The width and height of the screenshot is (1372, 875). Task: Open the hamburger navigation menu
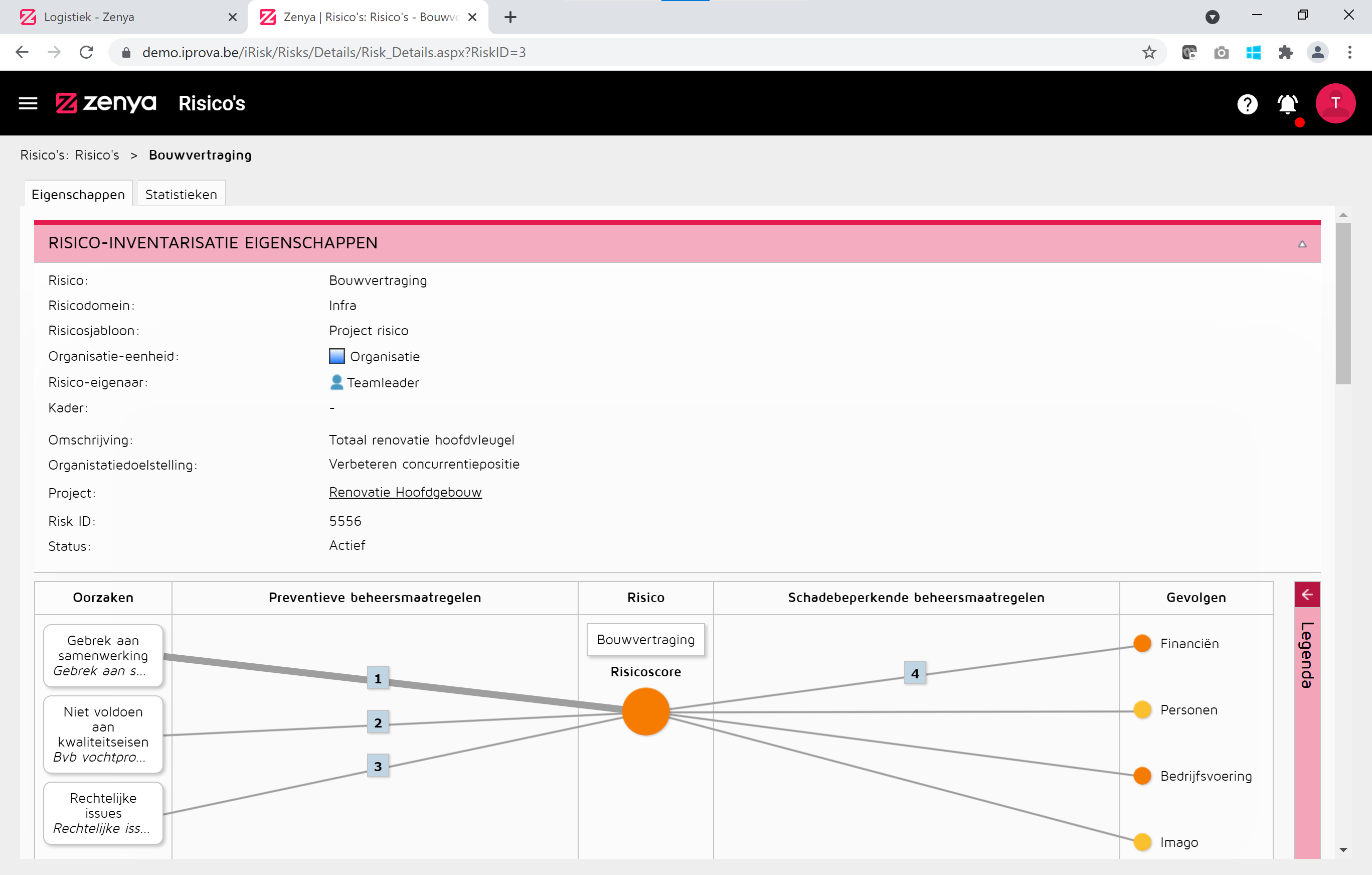point(28,103)
